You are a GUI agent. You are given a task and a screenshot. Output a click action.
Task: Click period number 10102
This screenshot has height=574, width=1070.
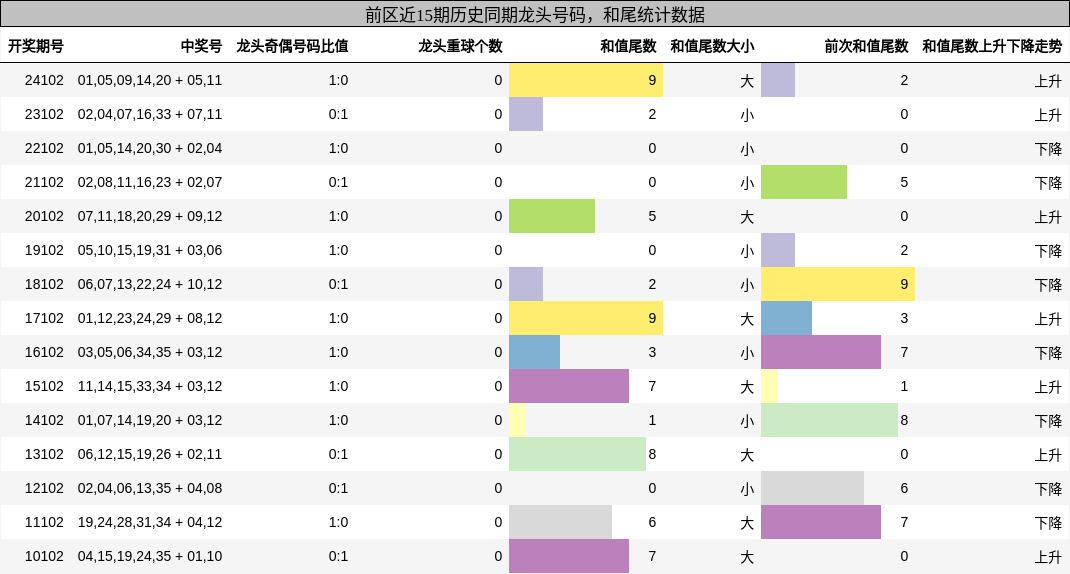pos(44,556)
